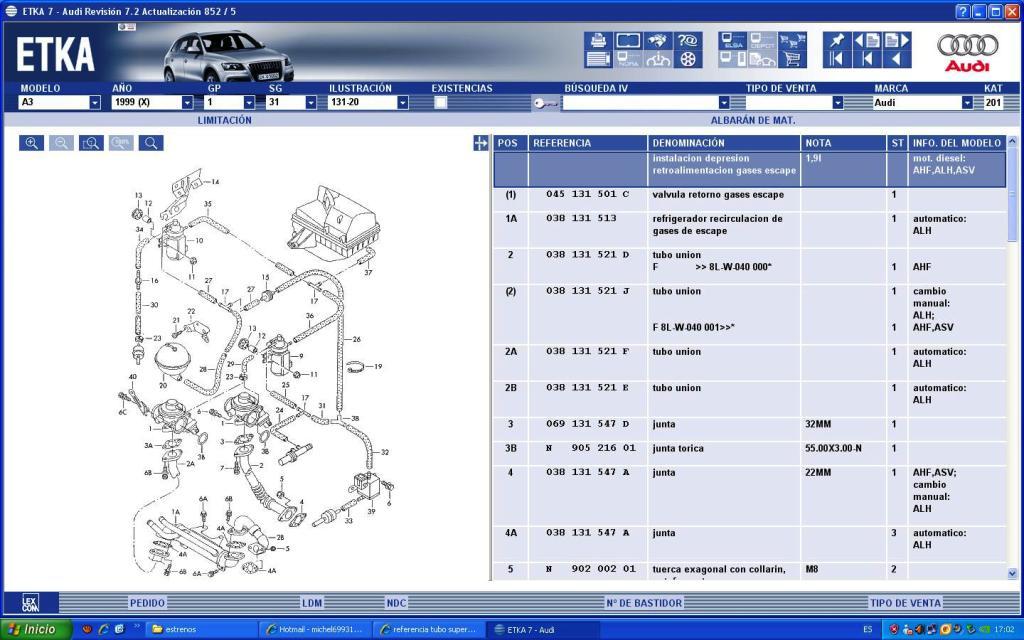Click the Referencia column header
The image size is (1024, 640).
click(588, 143)
